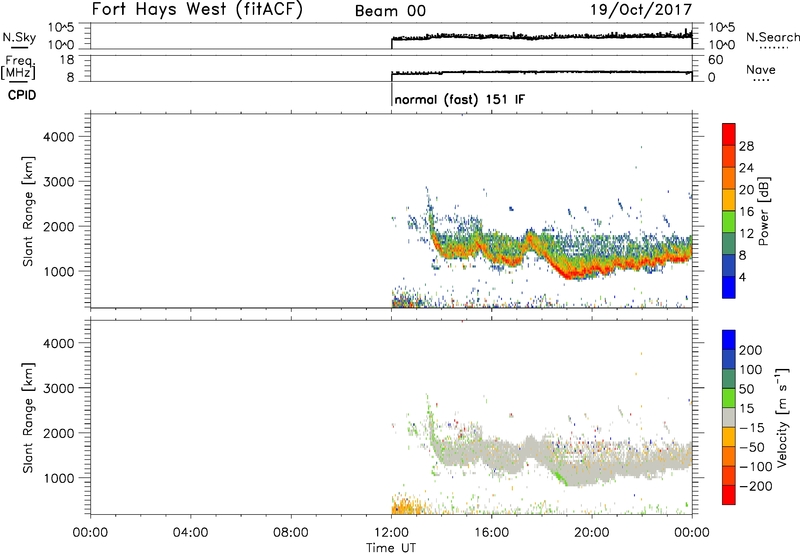Click the noise trace in N.Sky panel
800x554 pixels.
point(541,36)
